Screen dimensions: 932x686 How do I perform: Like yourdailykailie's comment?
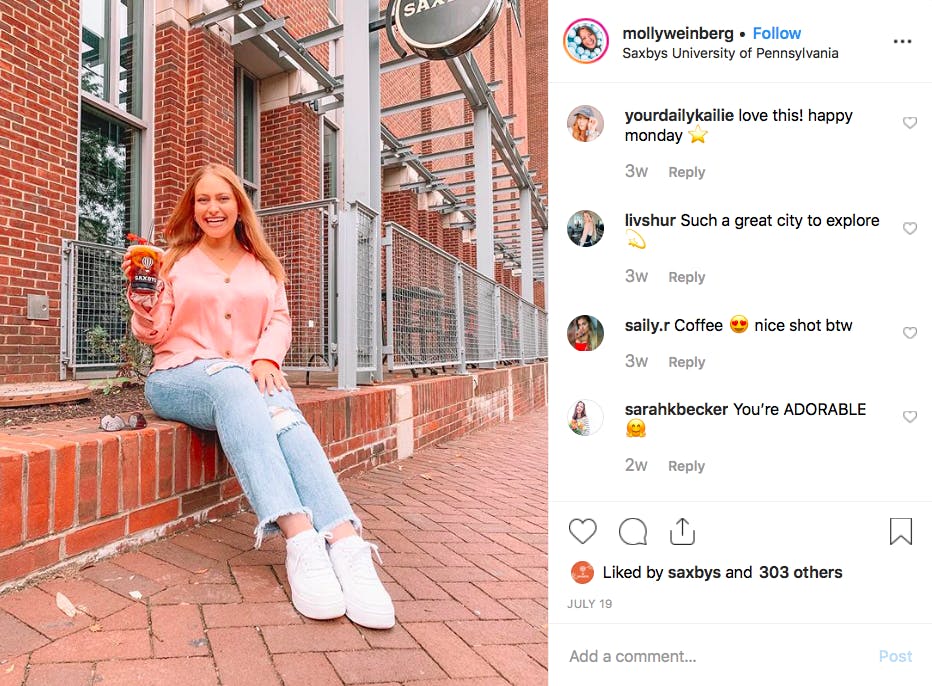coord(910,122)
